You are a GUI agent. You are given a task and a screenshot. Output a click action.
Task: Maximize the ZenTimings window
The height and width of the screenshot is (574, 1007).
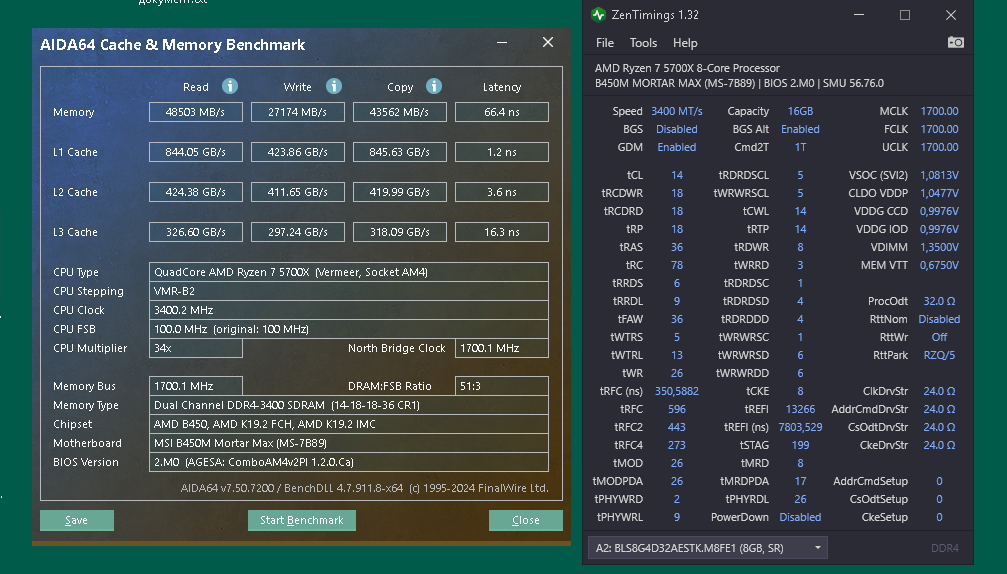905,15
